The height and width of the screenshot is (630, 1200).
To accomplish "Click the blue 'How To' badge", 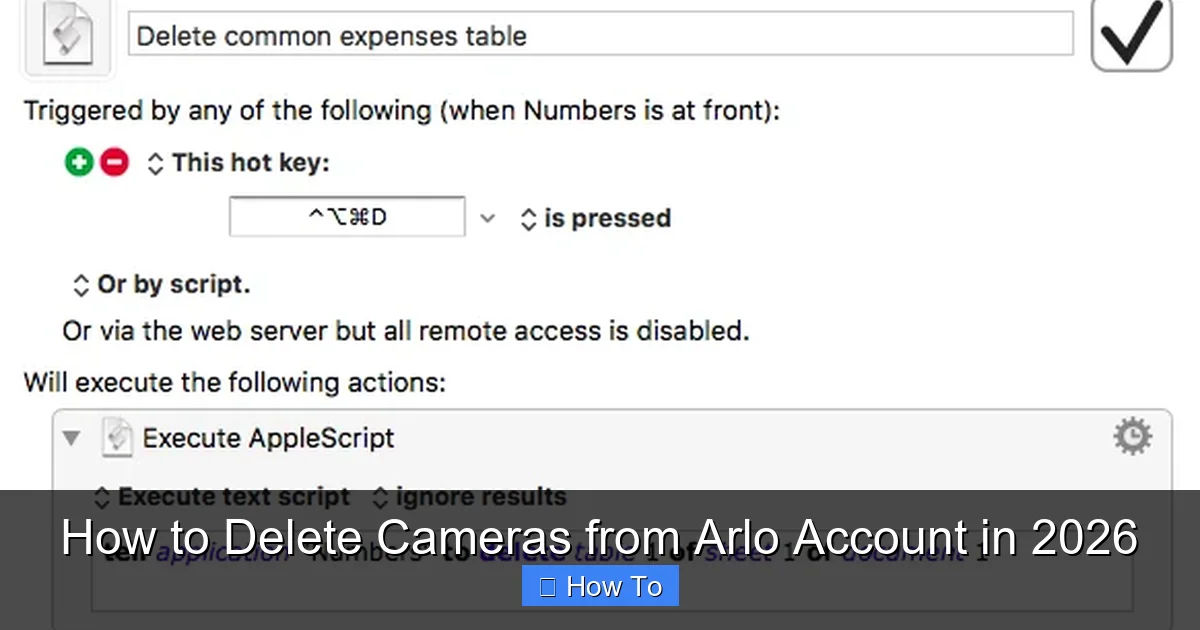I will (x=600, y=586).
